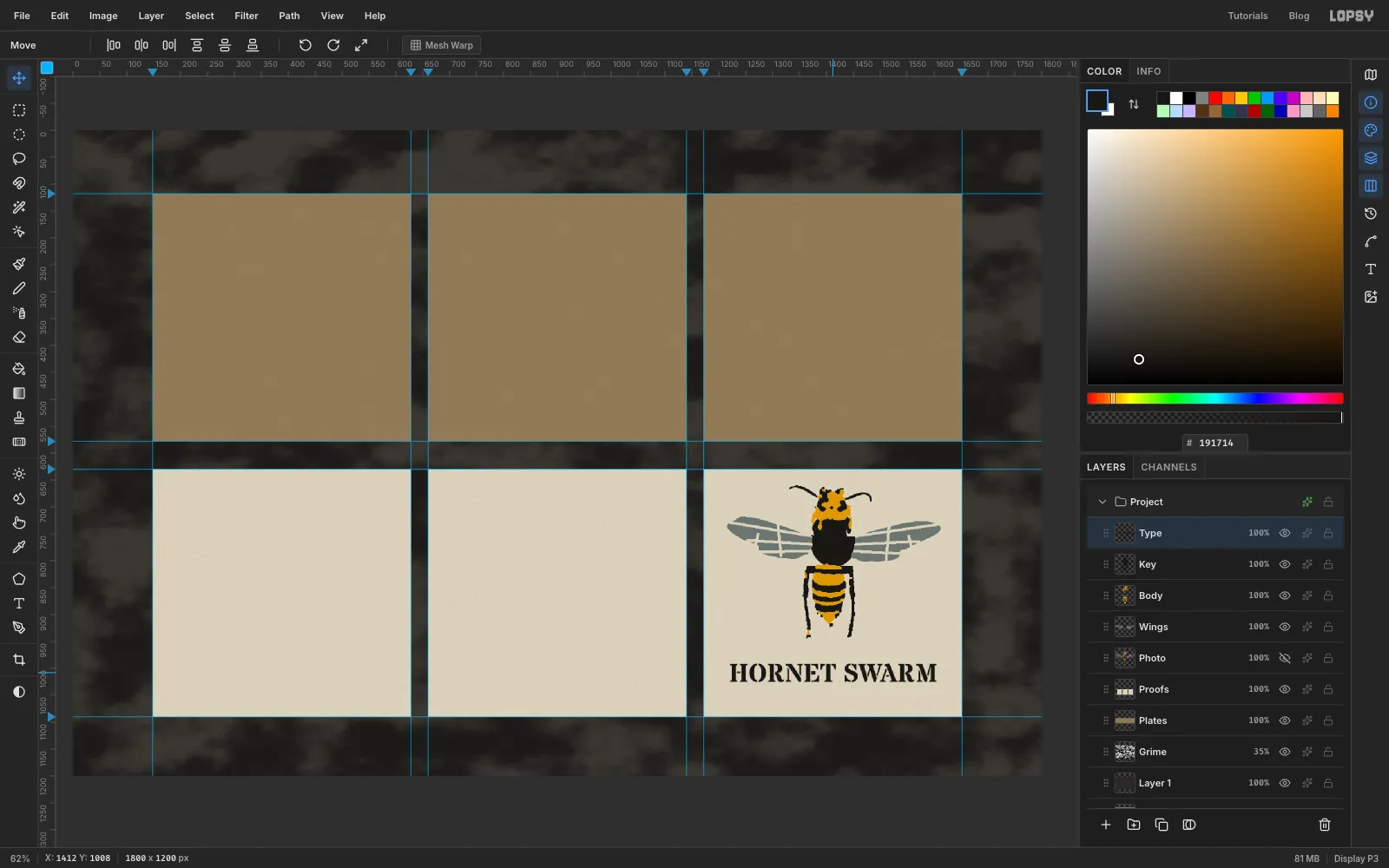Open the File menu
This screenshot has width=1389, height=868.
pos(22,16)
